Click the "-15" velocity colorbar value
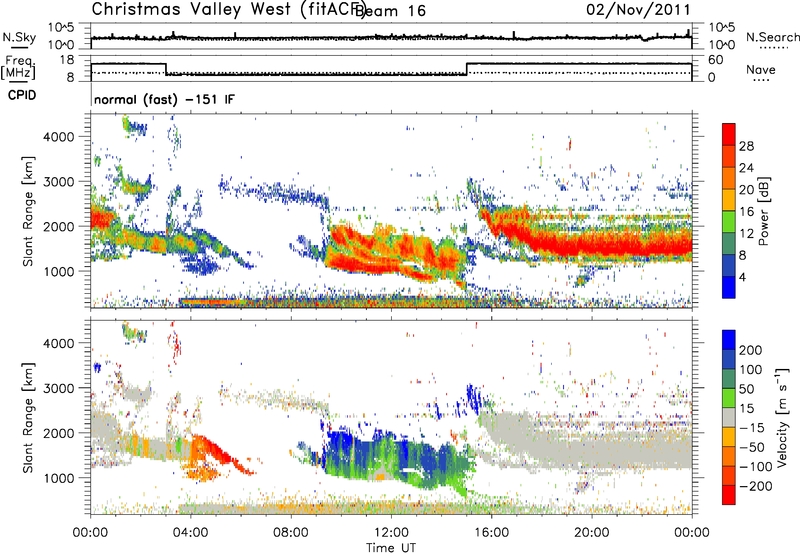The height and width of the screenshot is (554, 800). coord(752,428)
